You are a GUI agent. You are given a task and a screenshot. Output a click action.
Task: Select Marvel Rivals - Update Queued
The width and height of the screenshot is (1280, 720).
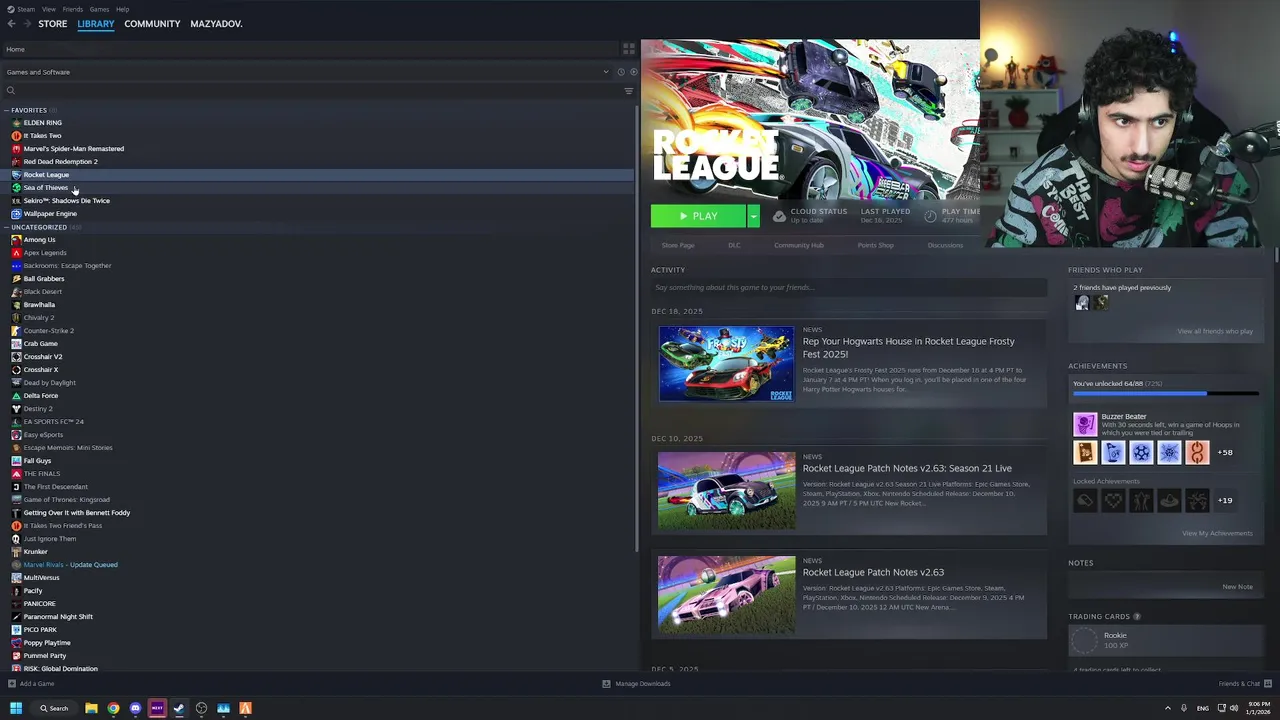coord(70,565)
